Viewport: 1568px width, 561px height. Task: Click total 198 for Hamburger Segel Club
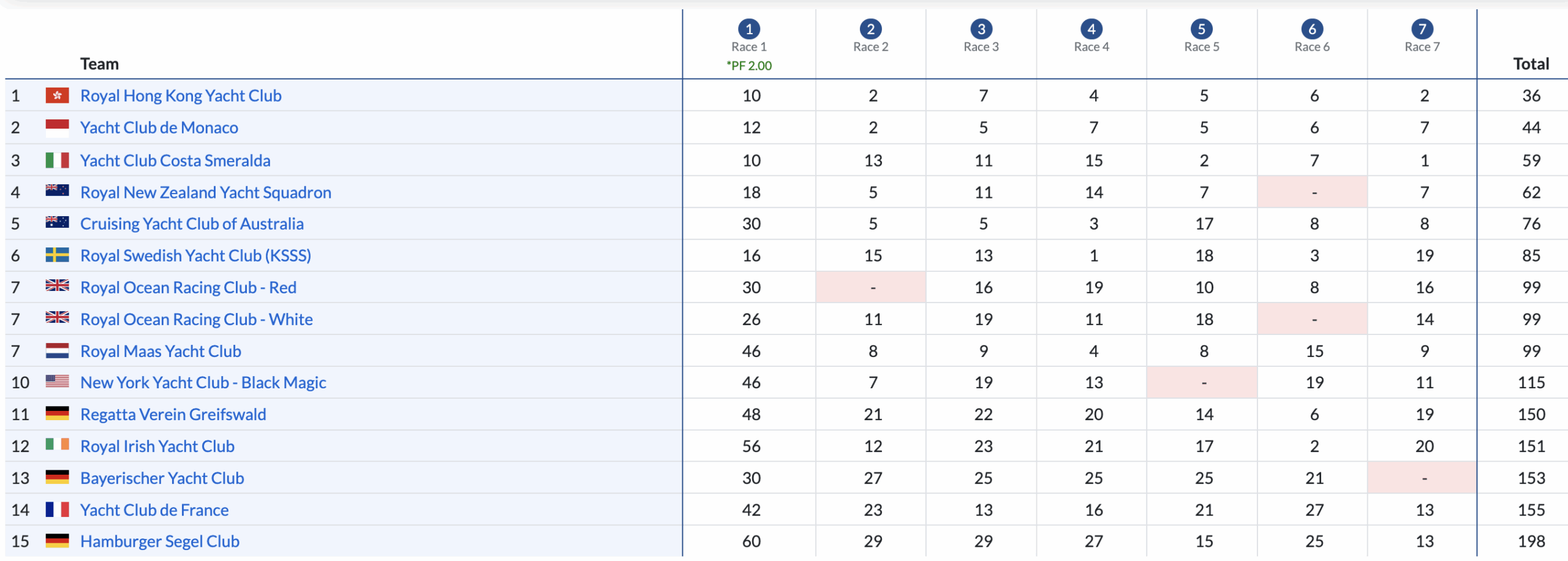(x=1531, y=541)
